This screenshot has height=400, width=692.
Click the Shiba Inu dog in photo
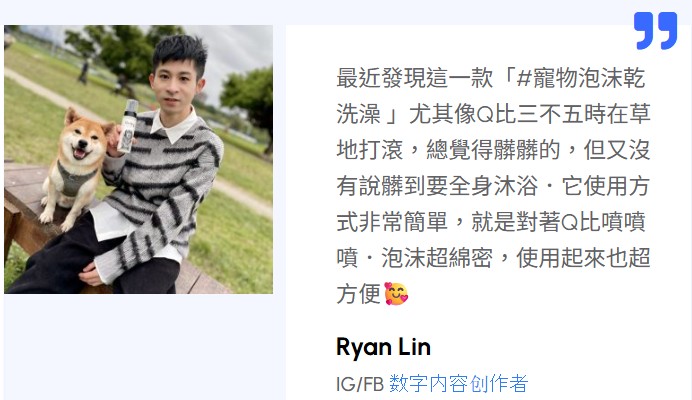click(75, 168)
